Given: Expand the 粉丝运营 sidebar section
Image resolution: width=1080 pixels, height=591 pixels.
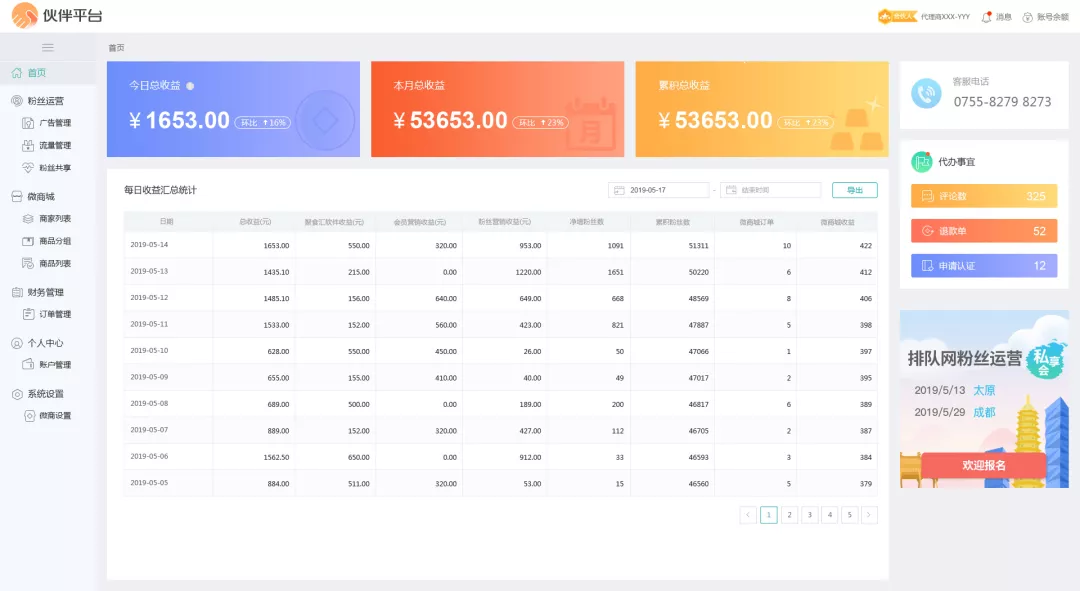Looking at the screenshot, I should point(46,101).
